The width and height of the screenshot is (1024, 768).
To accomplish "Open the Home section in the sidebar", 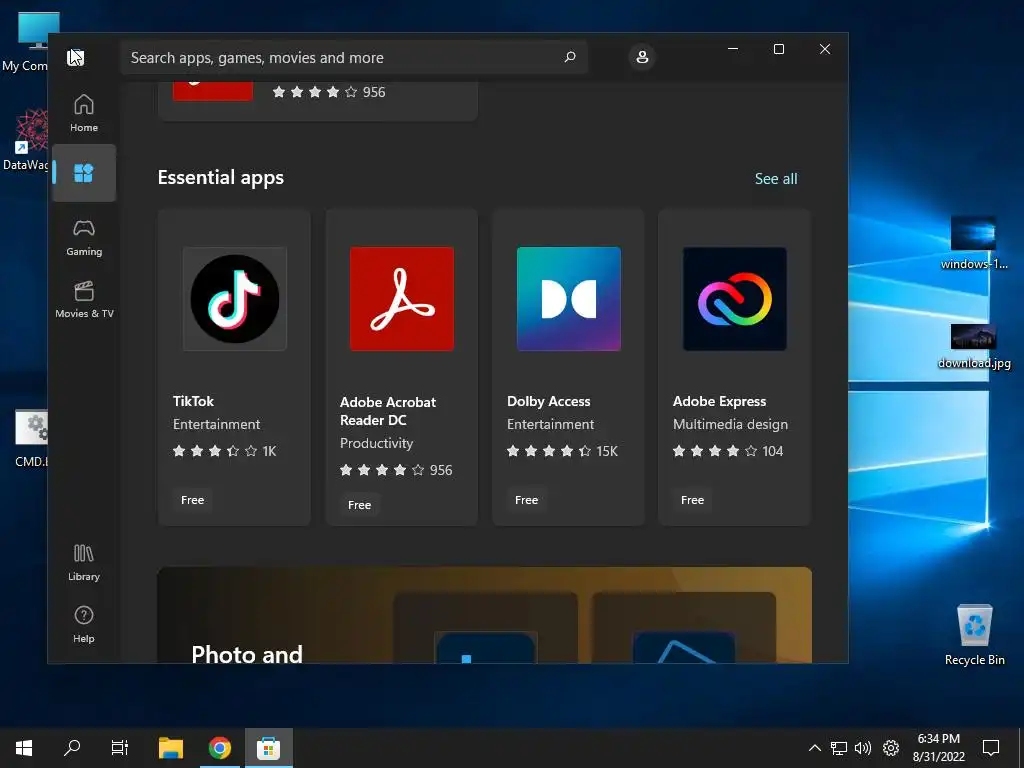I will [84, 113].
